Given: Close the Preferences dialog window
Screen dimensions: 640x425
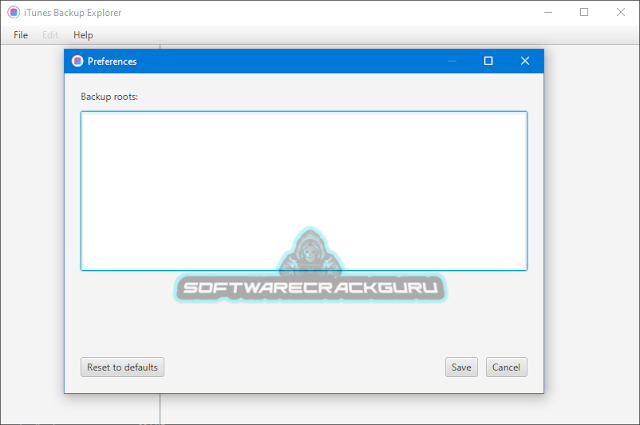Looking at the screenshot, I should point(525,61).
